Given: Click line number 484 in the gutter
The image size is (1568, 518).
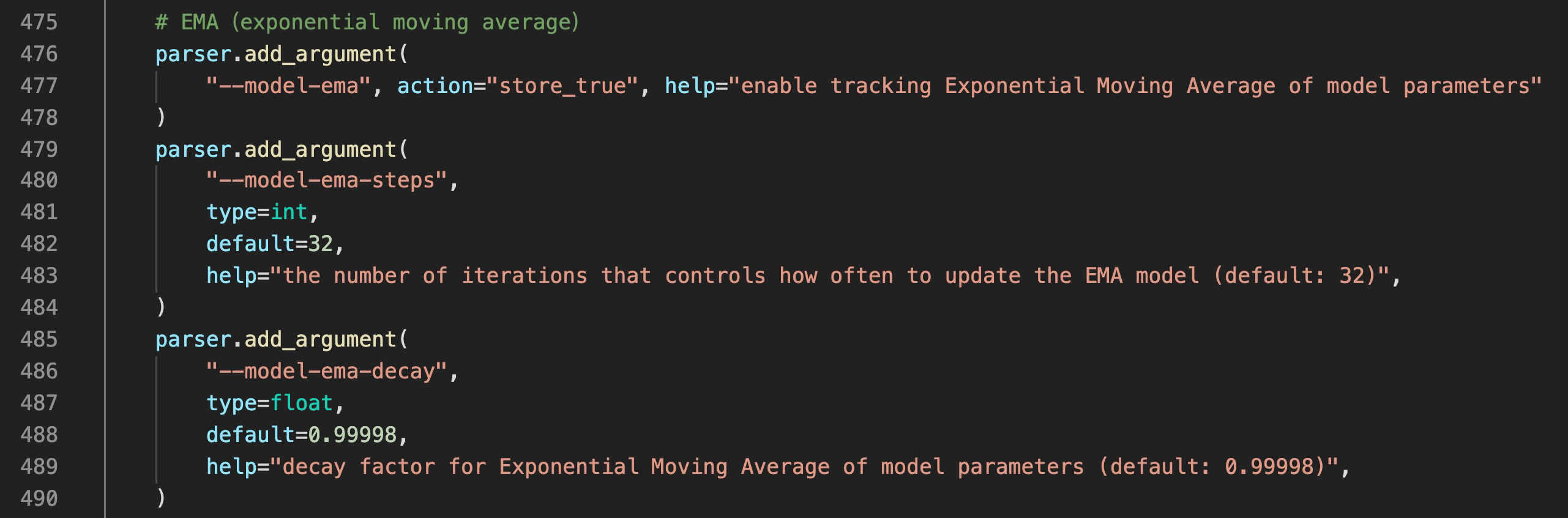Looking at the screenshot, I should pos(39,307).
